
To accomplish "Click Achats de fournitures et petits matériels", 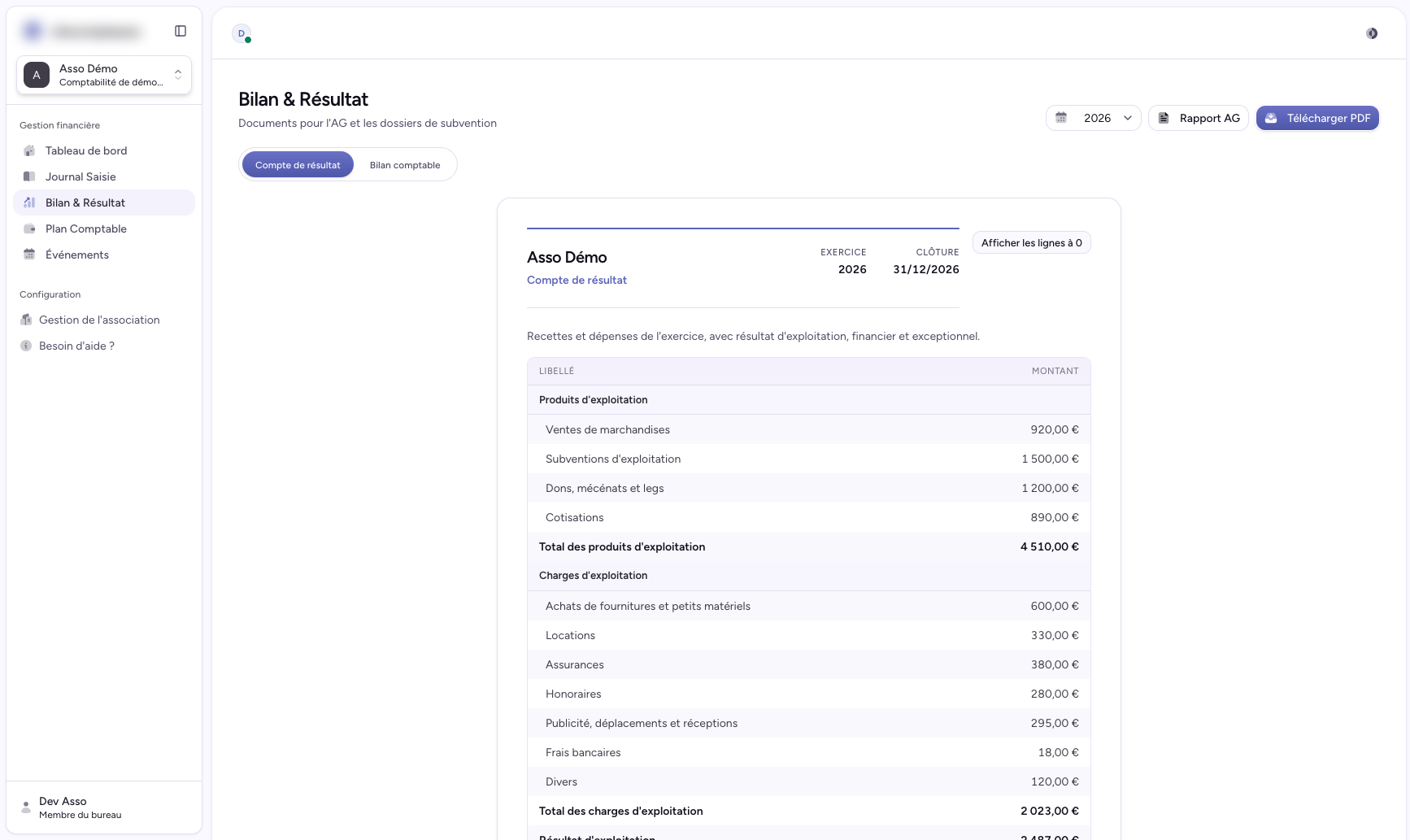I will 648,606.
